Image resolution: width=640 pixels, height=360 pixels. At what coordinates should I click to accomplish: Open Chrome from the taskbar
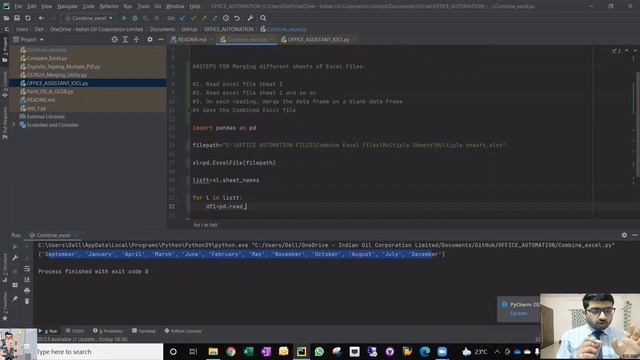231,351
